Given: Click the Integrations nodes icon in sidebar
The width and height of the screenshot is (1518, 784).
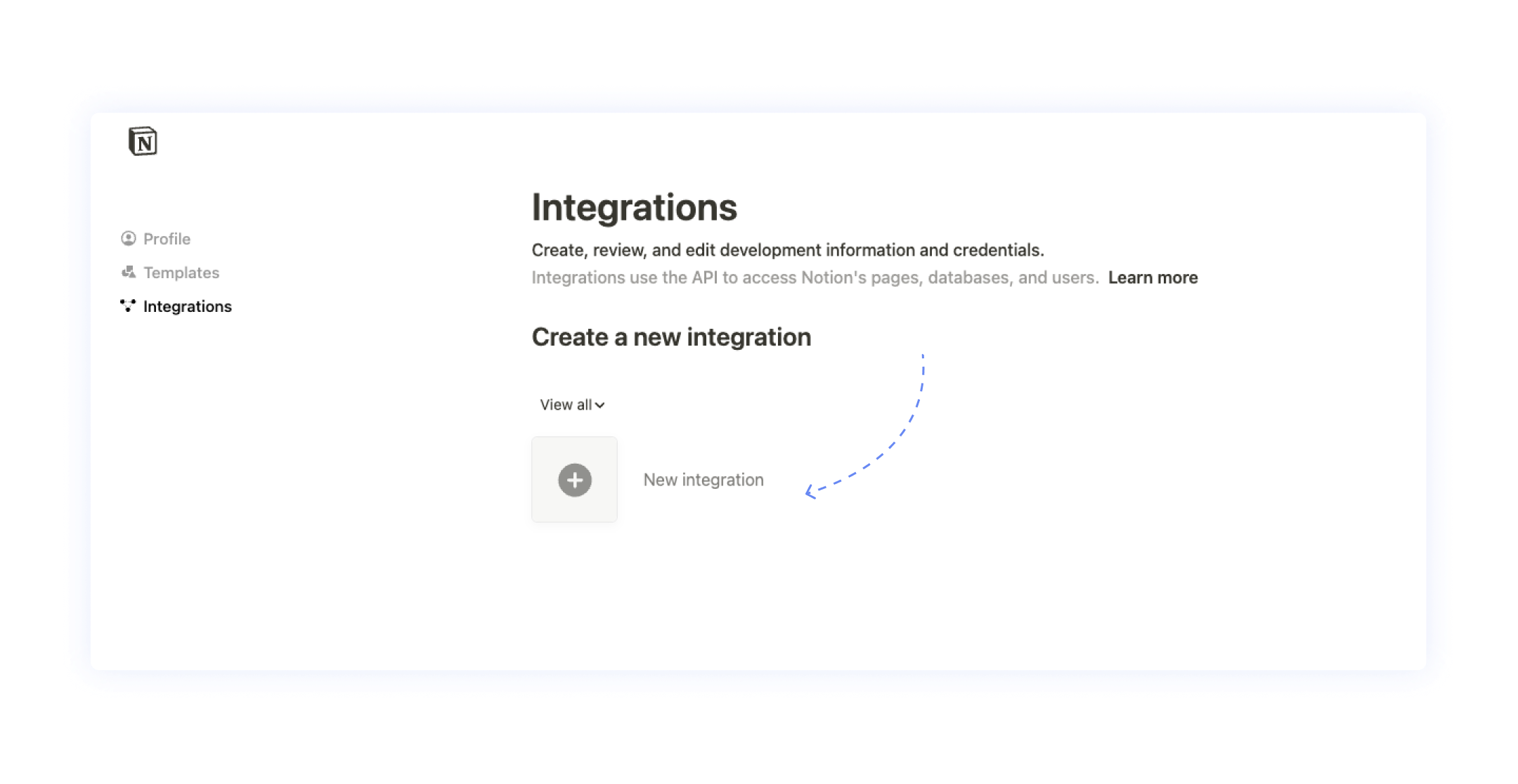Looking at the screenshot, I should click(128, 306).
